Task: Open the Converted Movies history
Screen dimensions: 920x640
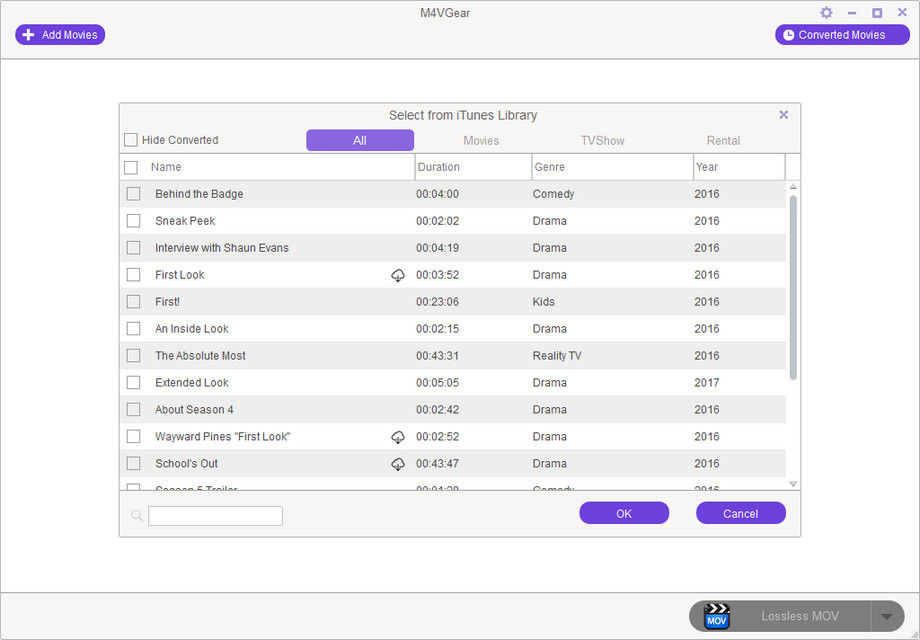Action: [842, 35]
